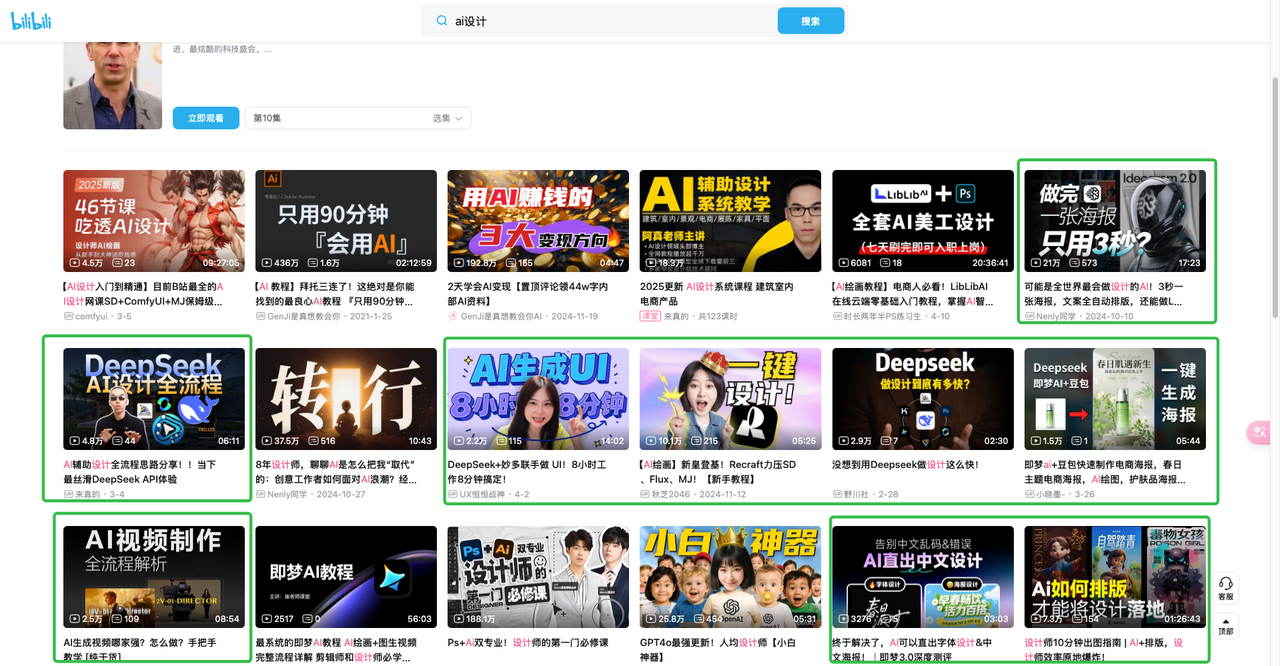Expand the 第10集 episode selector dropdown
The image size is (1280, 666).
point(357,118)
